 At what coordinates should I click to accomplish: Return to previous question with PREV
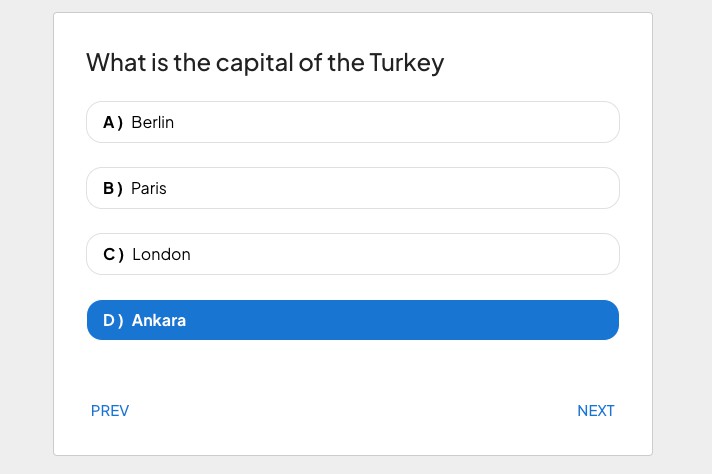point(110,411)
